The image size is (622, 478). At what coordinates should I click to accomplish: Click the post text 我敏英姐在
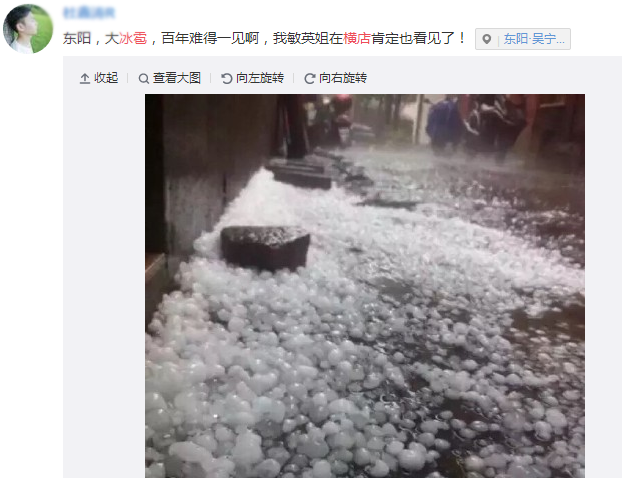[x=308, y=38]
